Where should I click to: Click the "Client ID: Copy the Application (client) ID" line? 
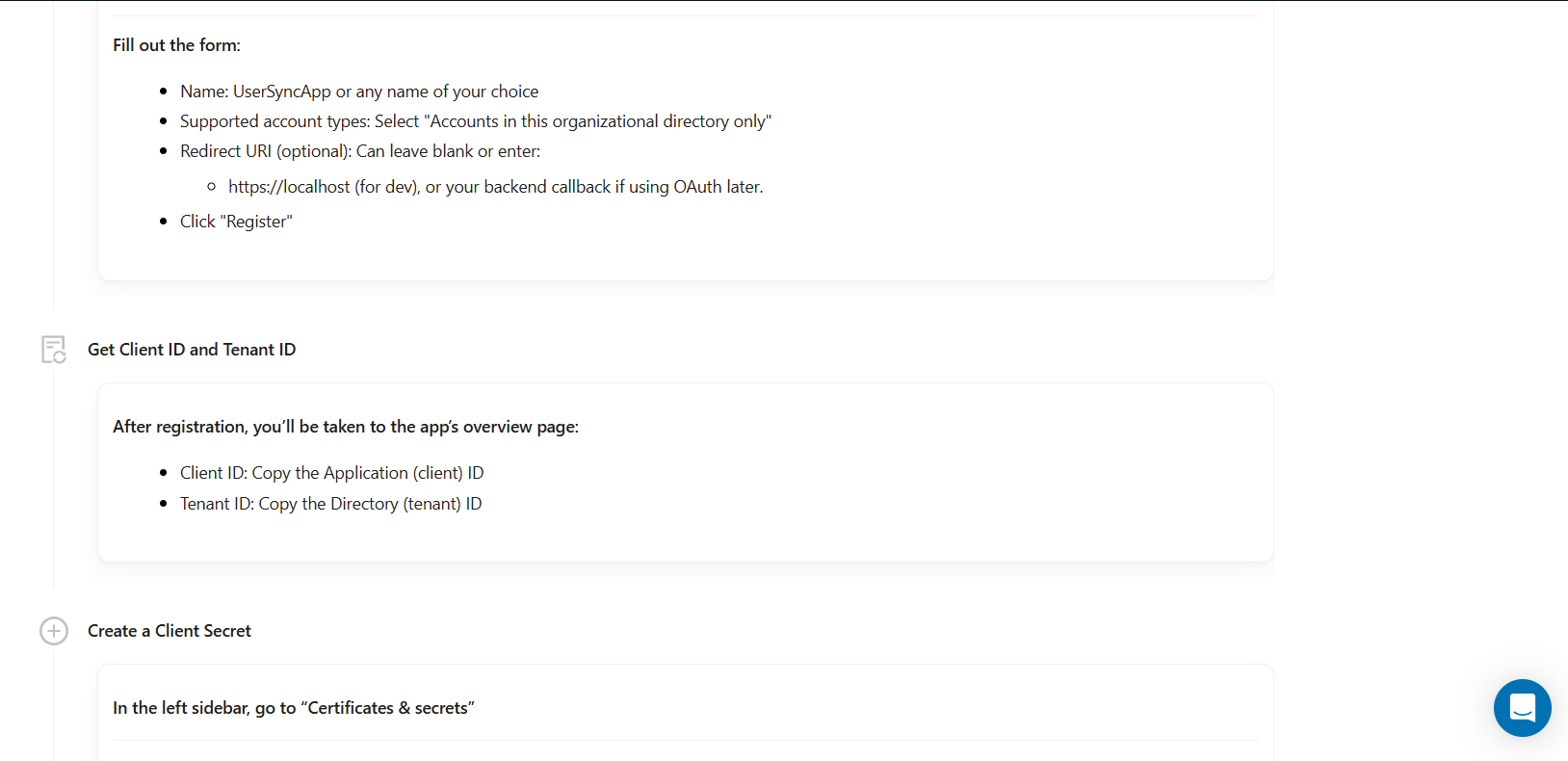click(x=331, y=473)
